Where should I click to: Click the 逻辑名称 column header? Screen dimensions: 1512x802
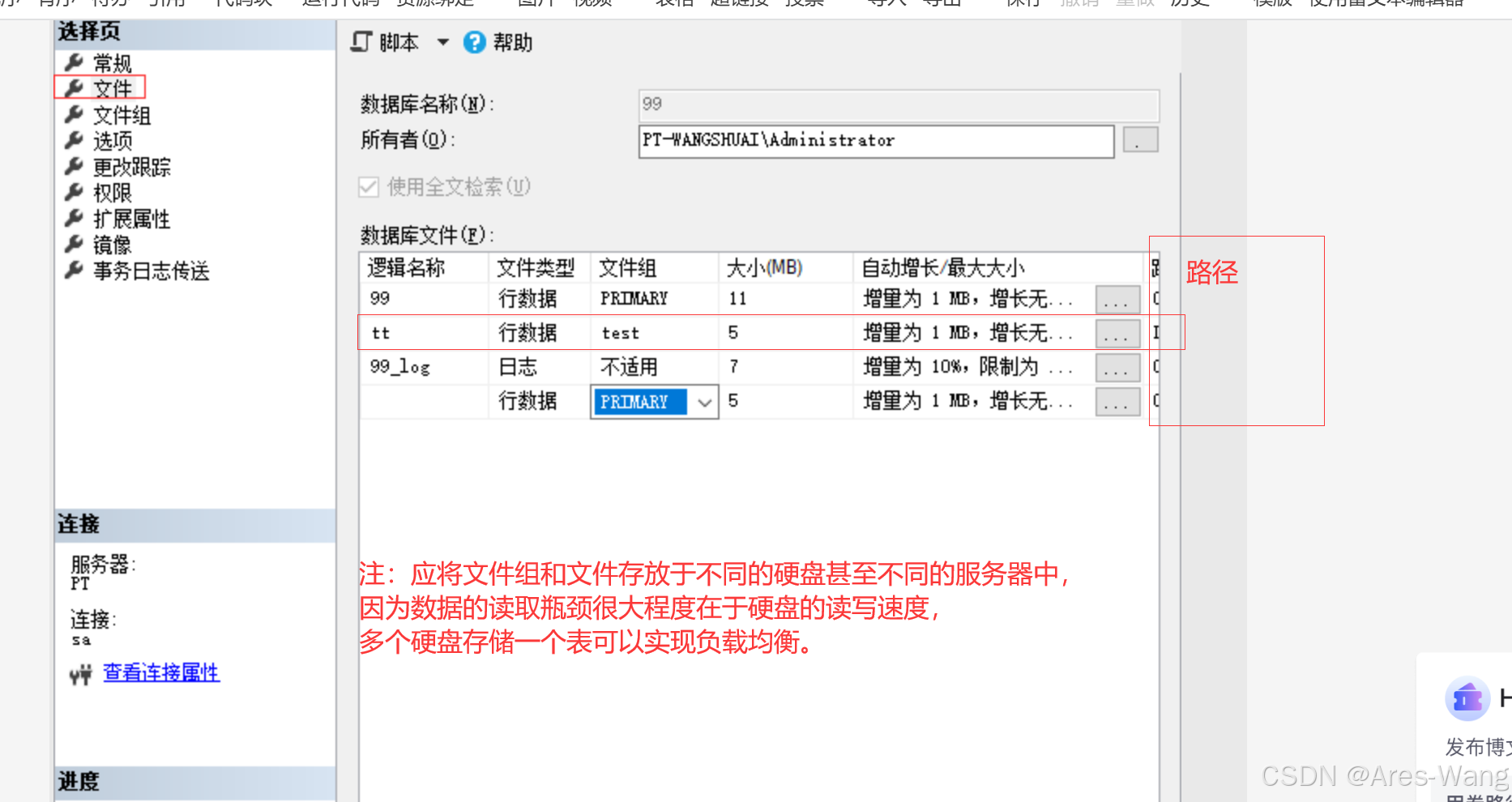click(425, 267)
